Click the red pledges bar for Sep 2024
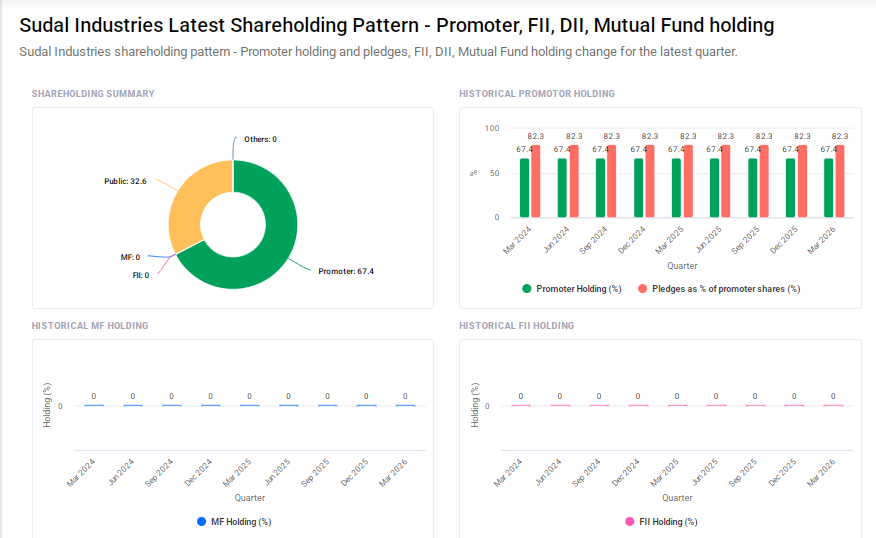Viewport: 876px width, 538px height. click(x=612, y=182)
